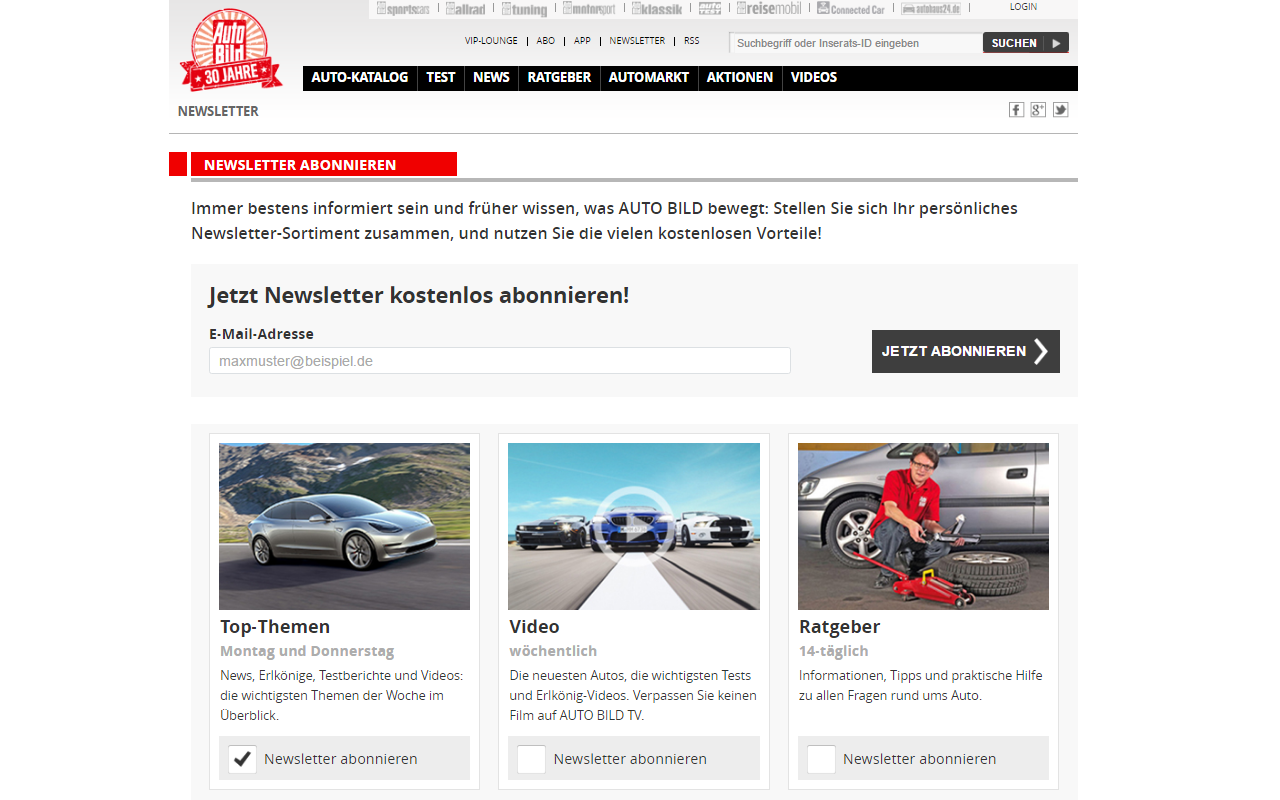Open the Google+ share icon
This screenshot has width=1280, height=800.
point(1038,110)
